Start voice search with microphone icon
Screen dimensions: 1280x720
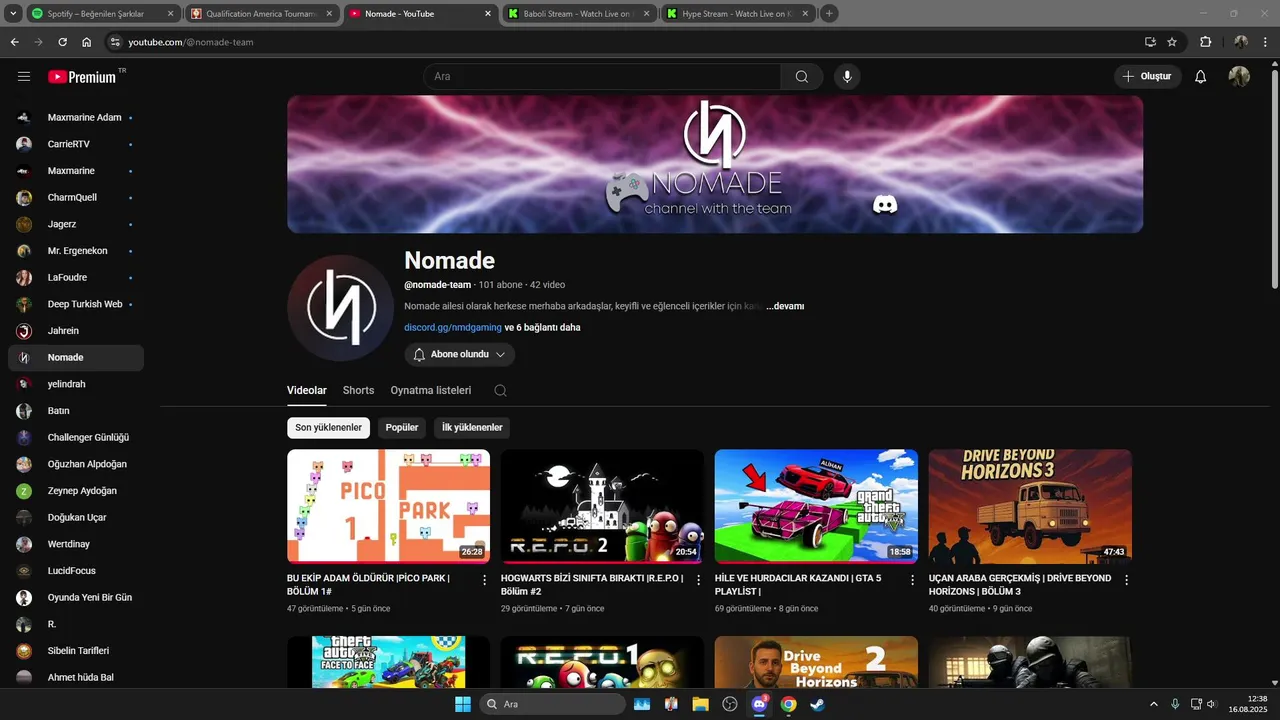pos(847,76)
